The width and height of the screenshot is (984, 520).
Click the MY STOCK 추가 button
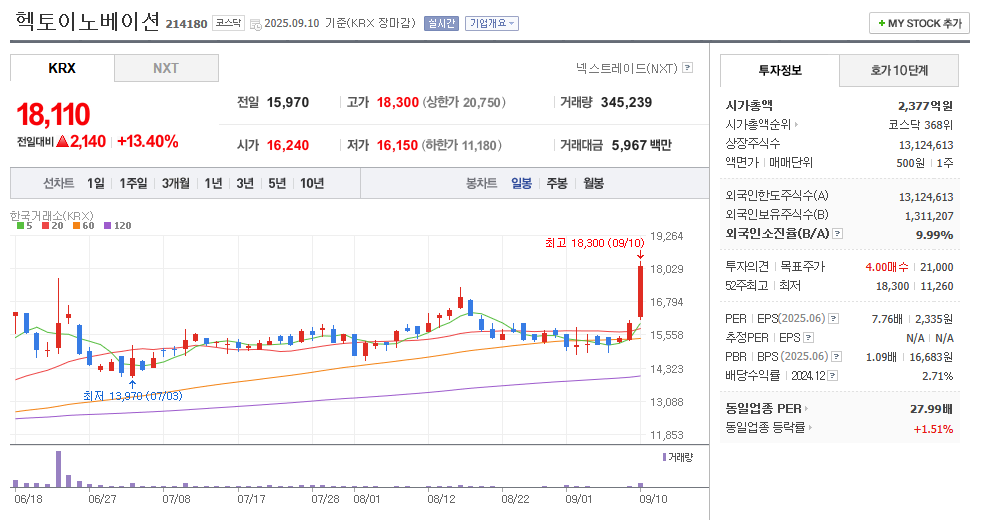tap(919, 23)
